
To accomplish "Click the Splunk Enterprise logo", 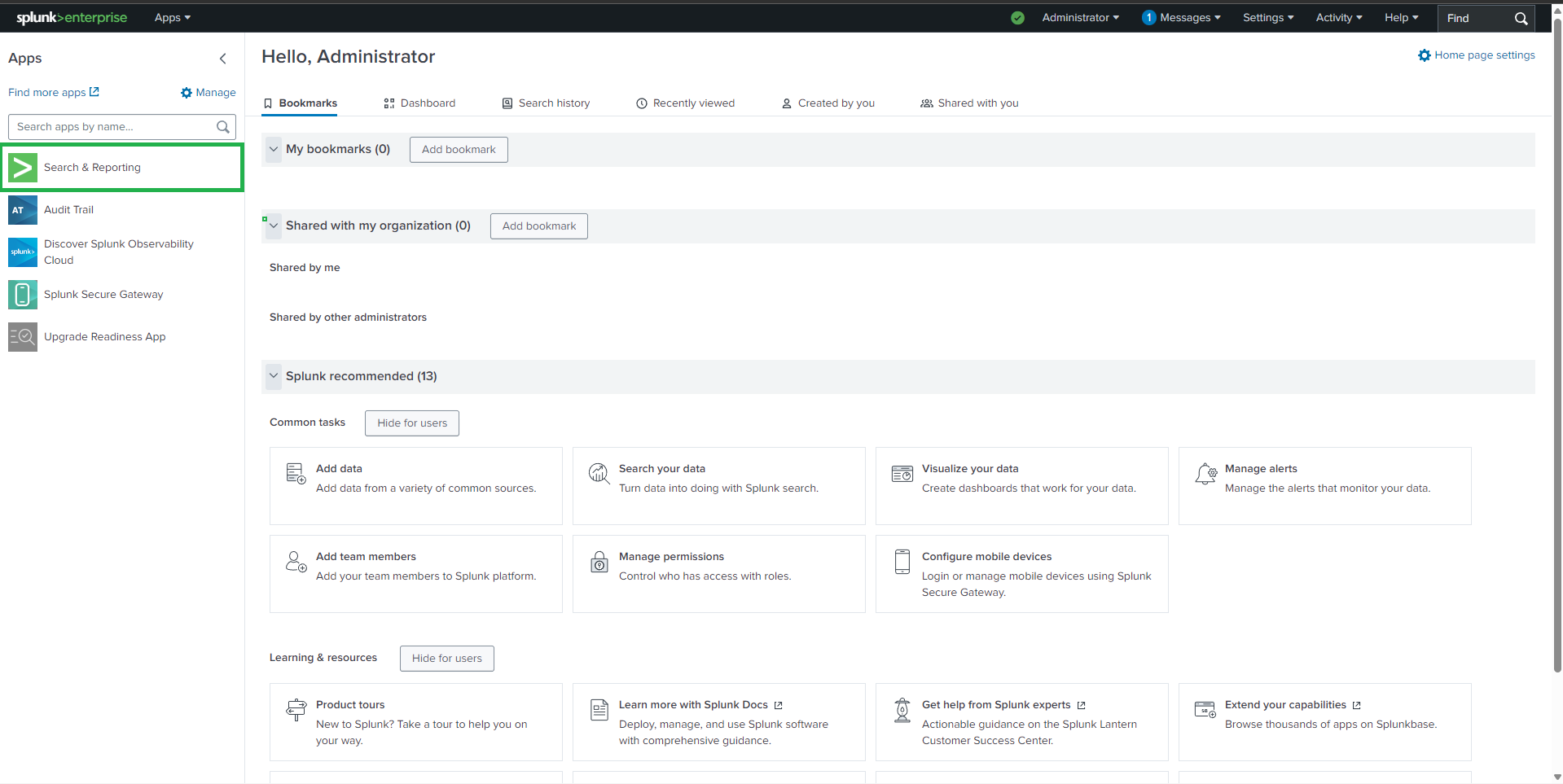I will click(x=72, y=17).
